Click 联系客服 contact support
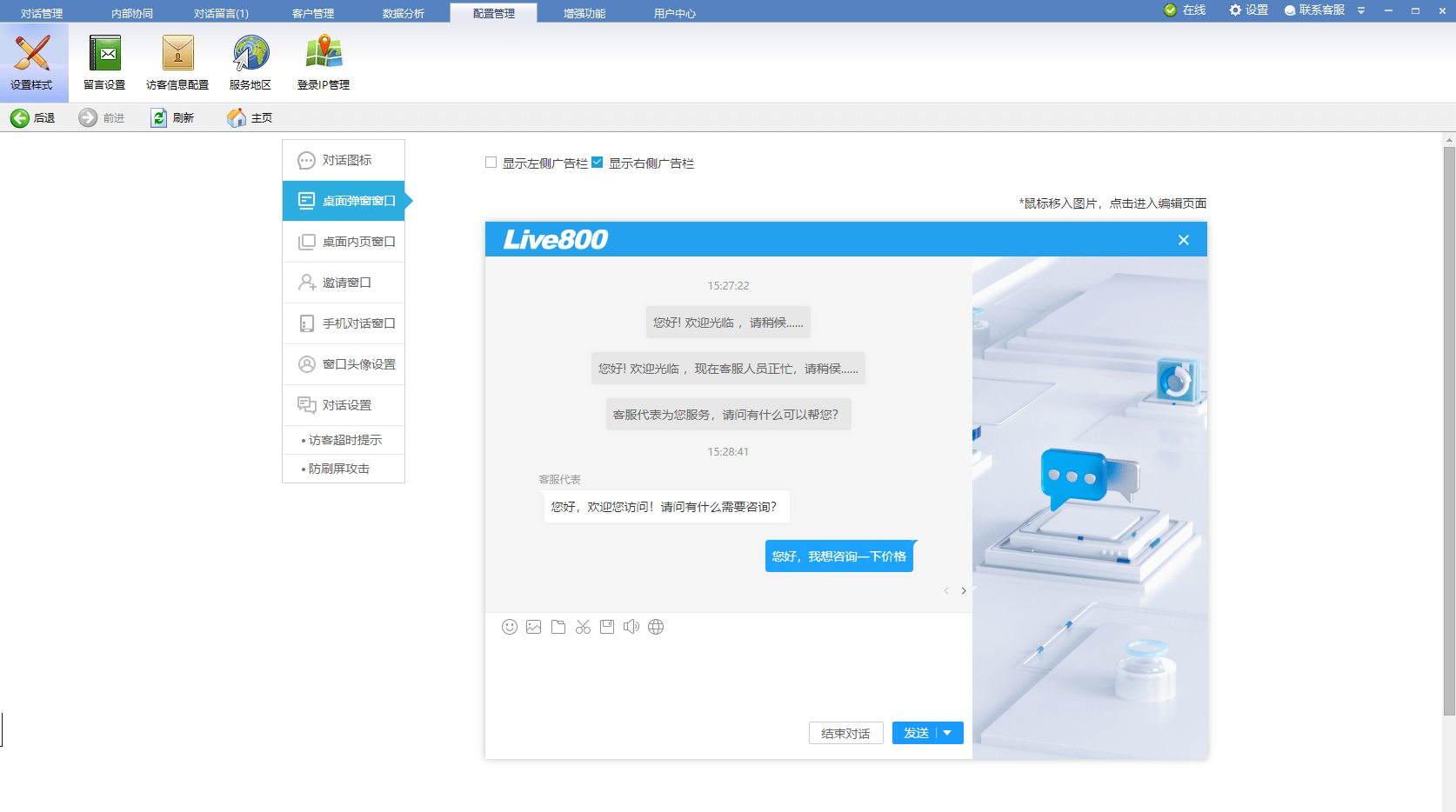Image resolution: width=1456 pixels, height=812 pixels. click(x=1315, y=10)
